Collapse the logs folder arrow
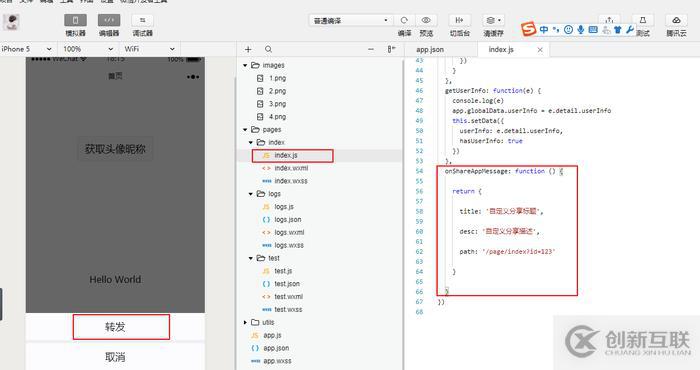The height and width of the screenshot is (370, 700). (x=251, y=194)
